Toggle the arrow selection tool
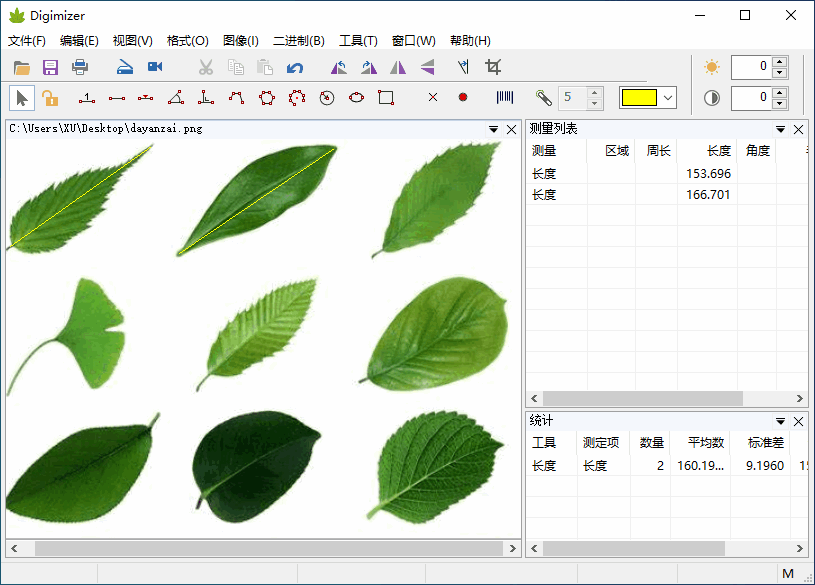Viewport: 815px width, 585px height. click(x=22, y=98)
